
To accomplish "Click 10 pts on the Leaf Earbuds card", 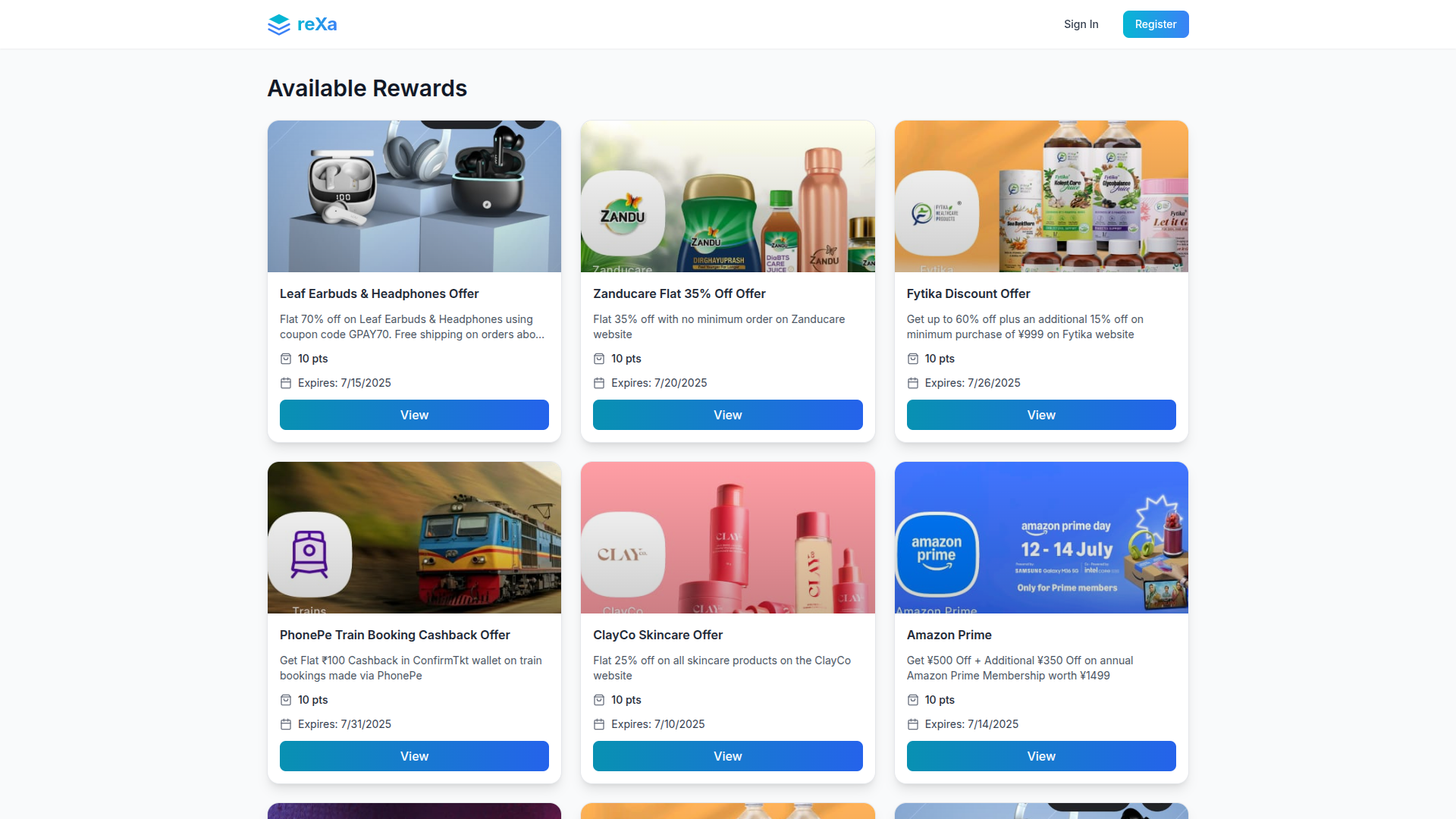I will [x=313, y=359].
